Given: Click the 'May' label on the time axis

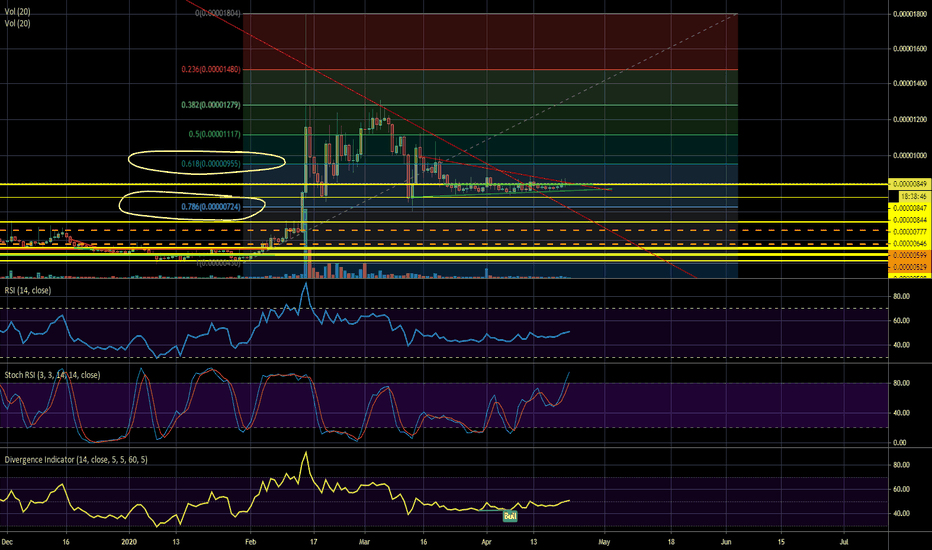Looking at the screenshot, I should tap(604, 542).
